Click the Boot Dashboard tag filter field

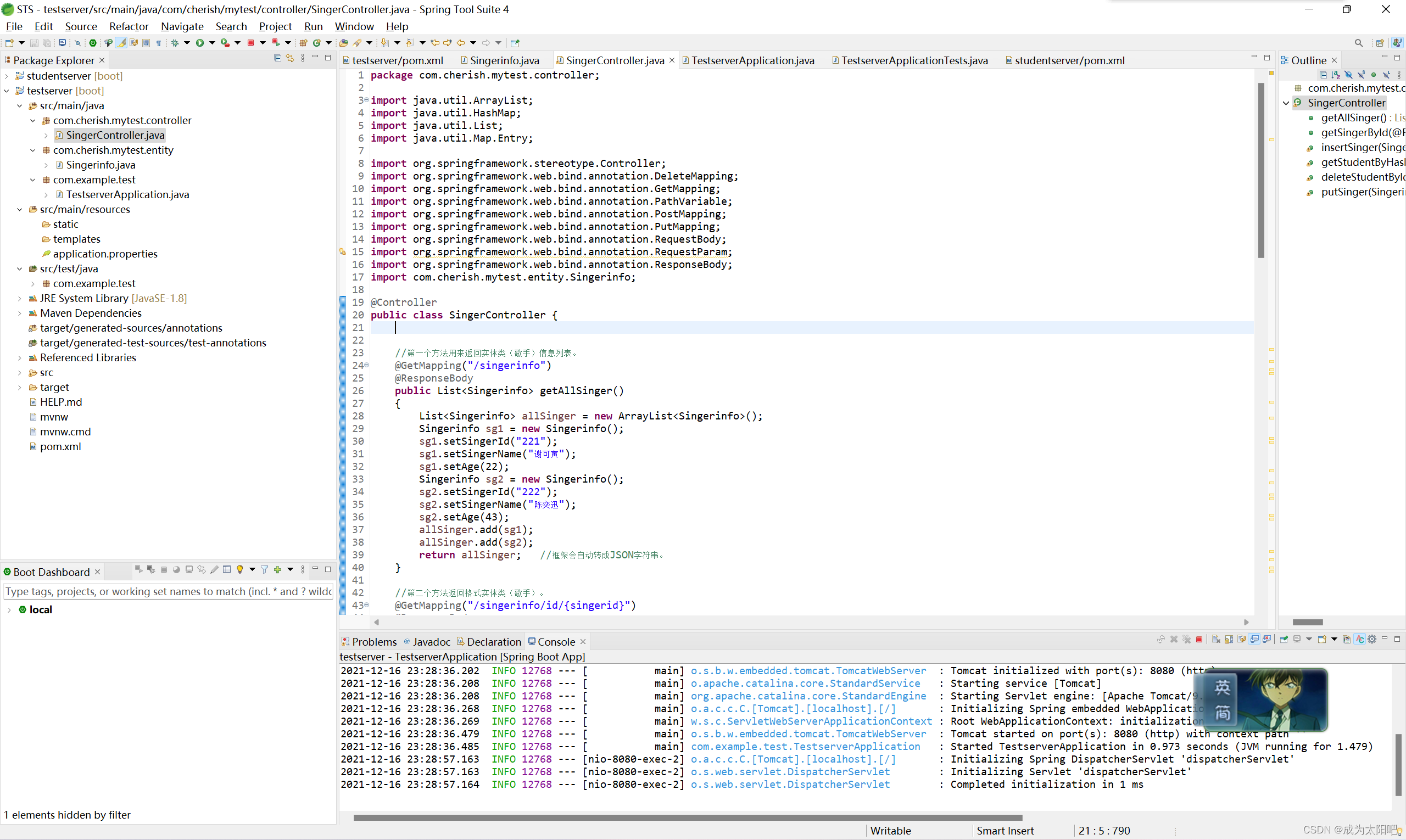pyautogui.click(x=168, y=591)
